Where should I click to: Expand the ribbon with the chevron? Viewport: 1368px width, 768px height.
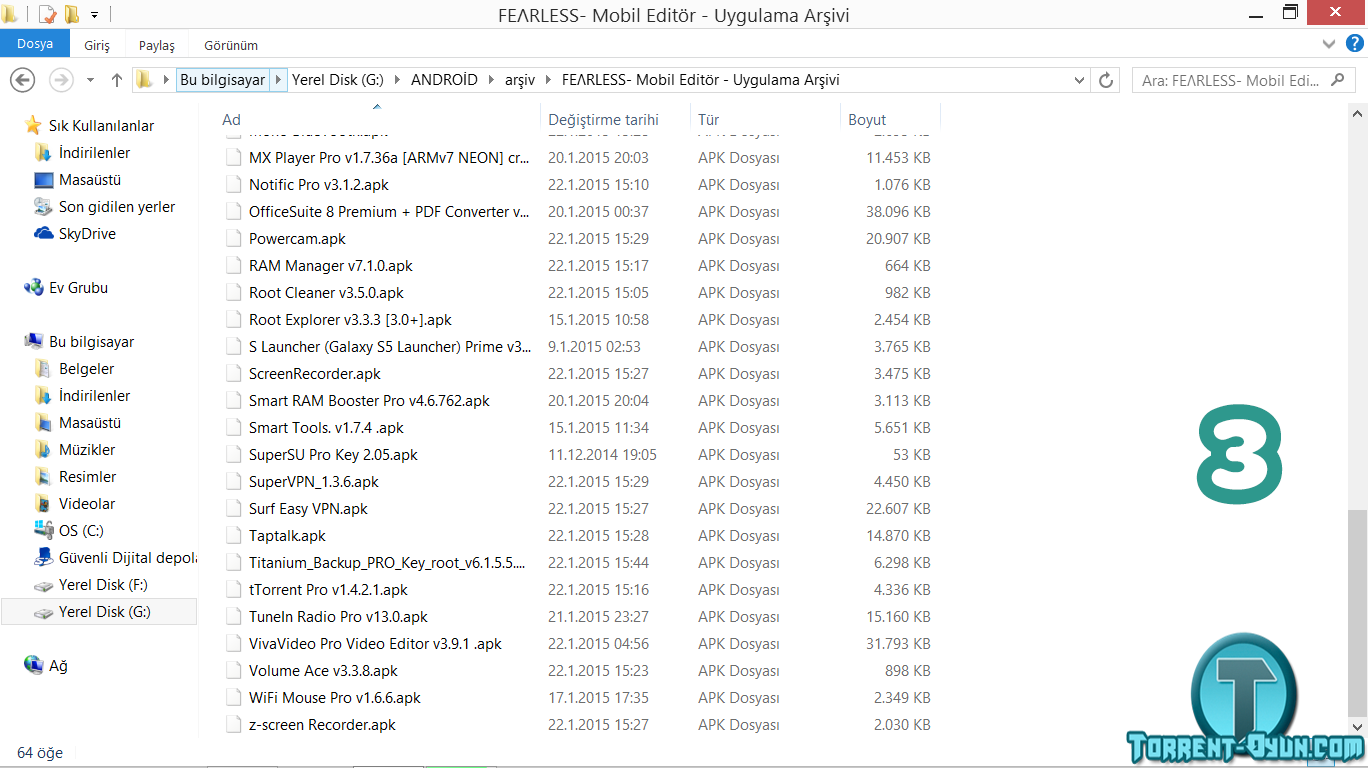pos(1329,44)
